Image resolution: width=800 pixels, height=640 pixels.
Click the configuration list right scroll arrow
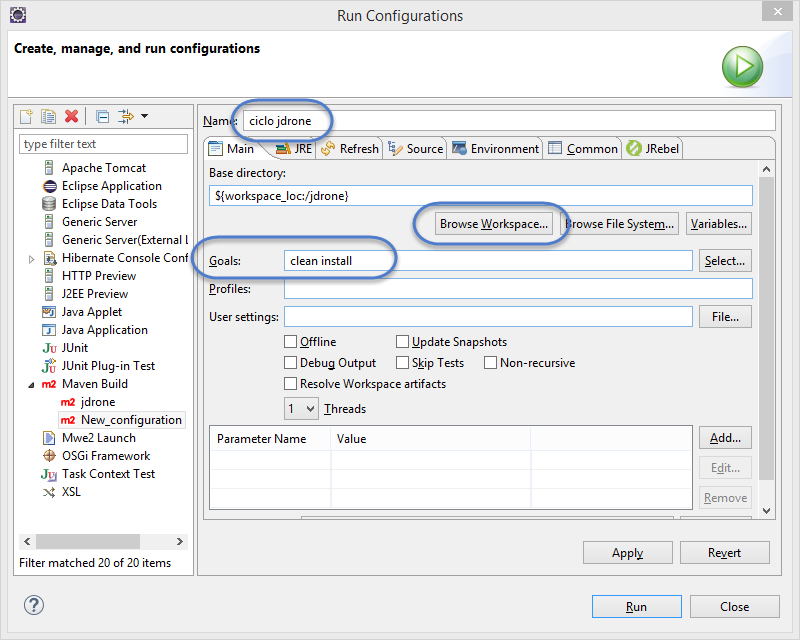point(180,541)
